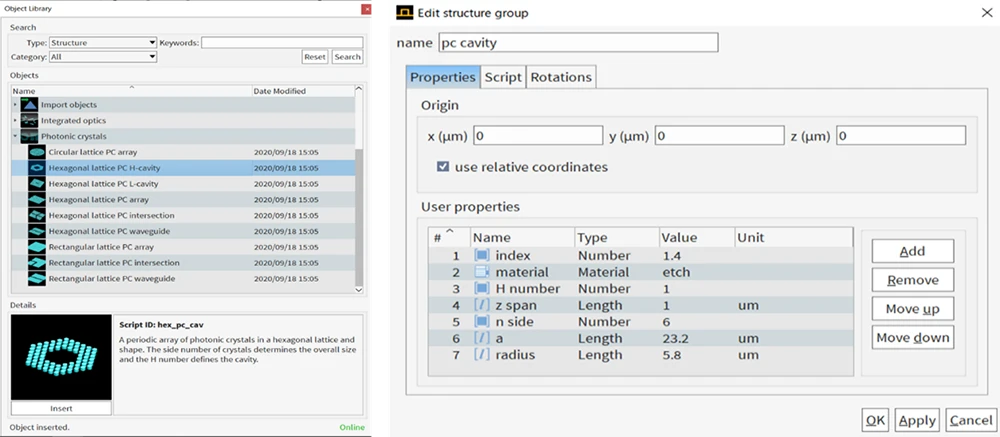Click the Move down button
This screenshot has width=1000, height=437.
click(913, 337)
